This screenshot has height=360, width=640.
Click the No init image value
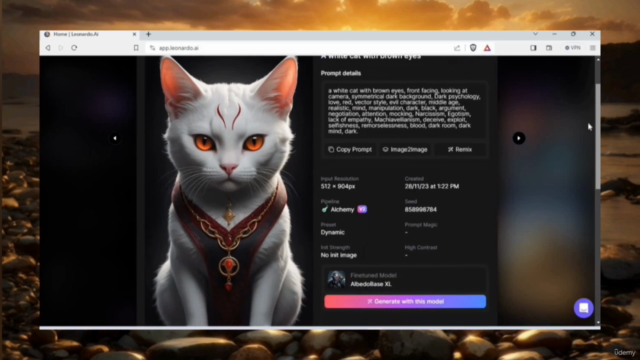[339, 255]
